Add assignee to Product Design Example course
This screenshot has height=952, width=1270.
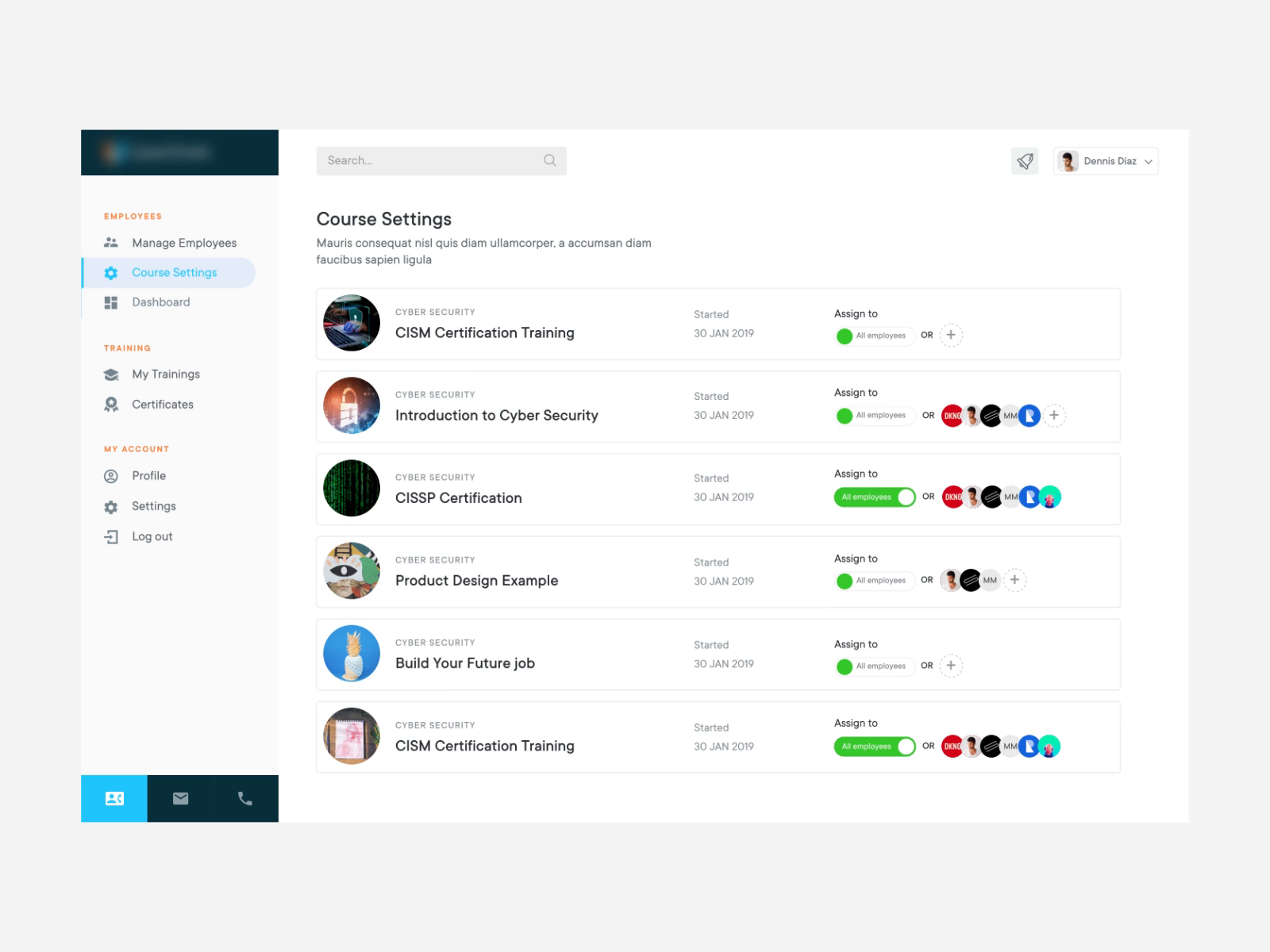click(1014, 580)
